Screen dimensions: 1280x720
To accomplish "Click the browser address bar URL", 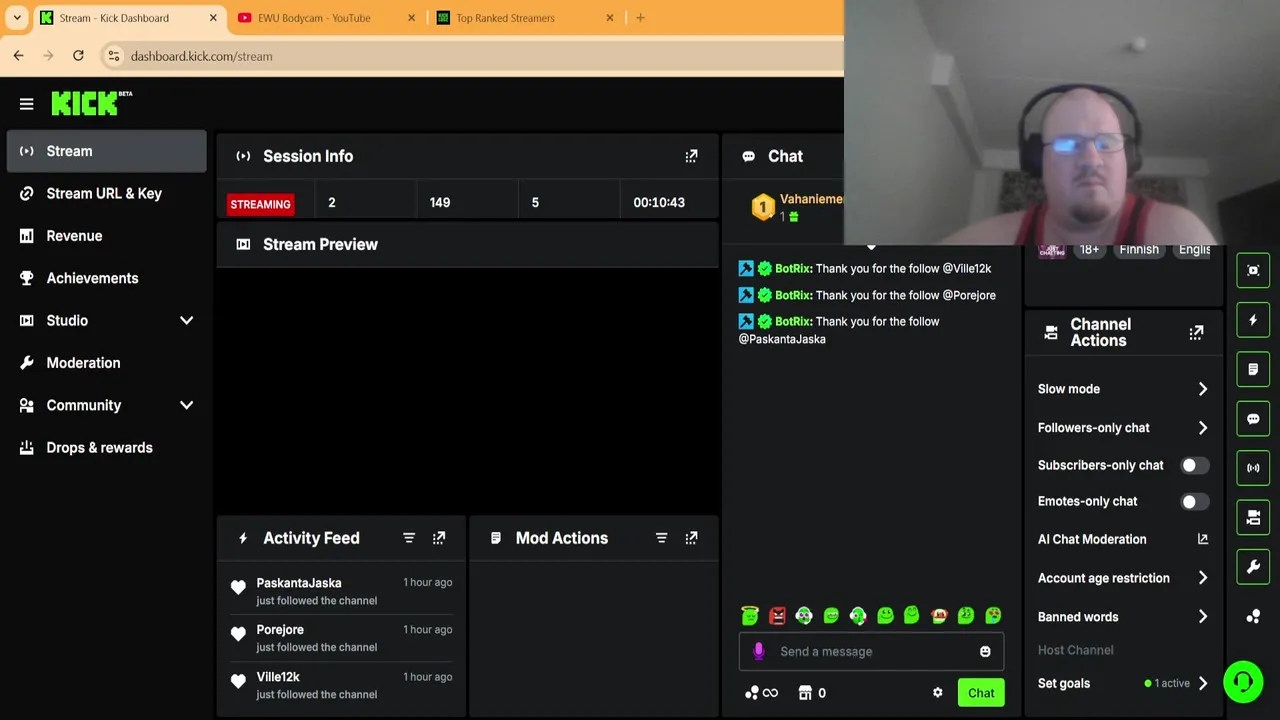I will point(201,56).
